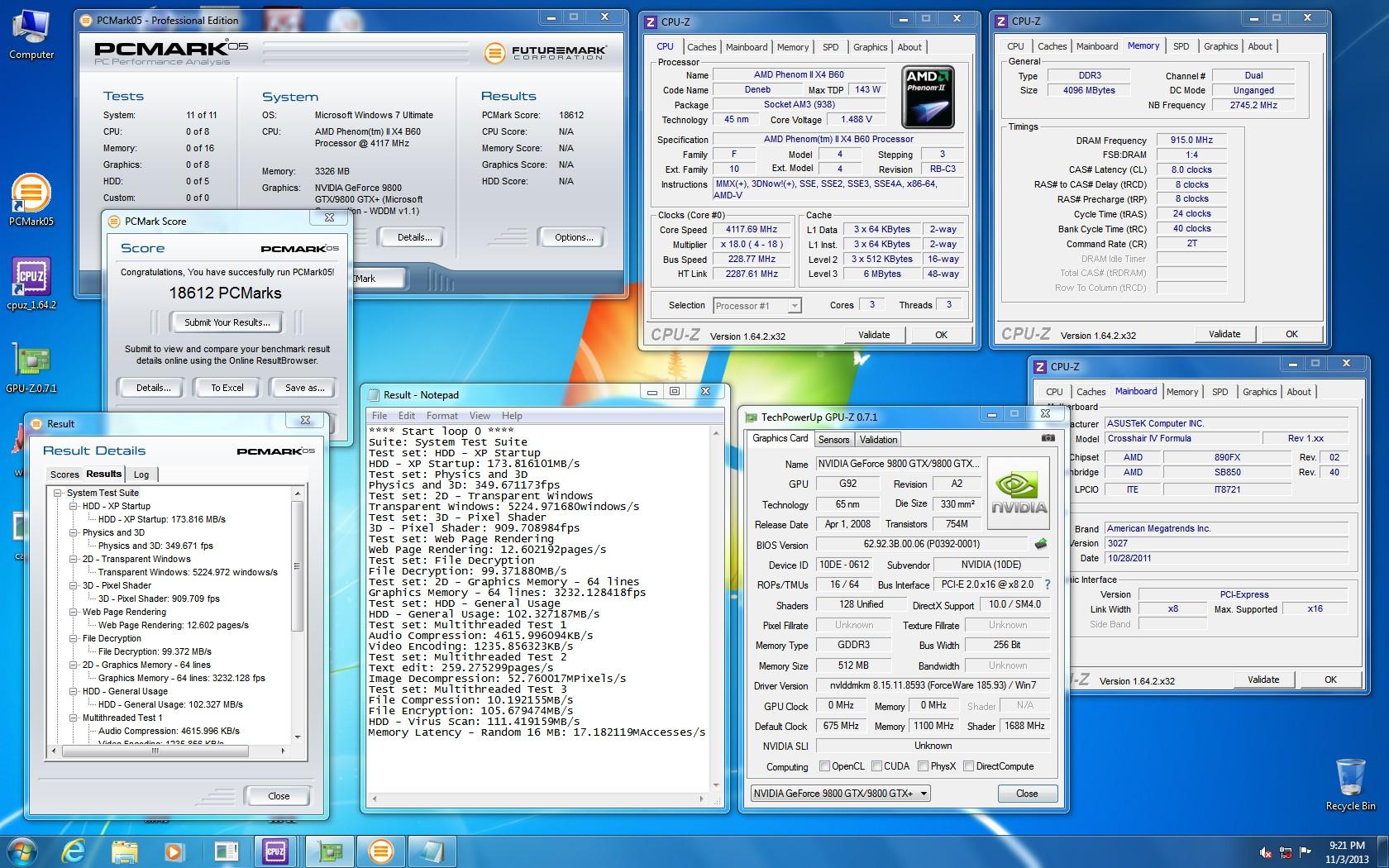Click the muted volume tray icon
This screenshot has height=868, width=1389.
click(x=1266, y=851)
